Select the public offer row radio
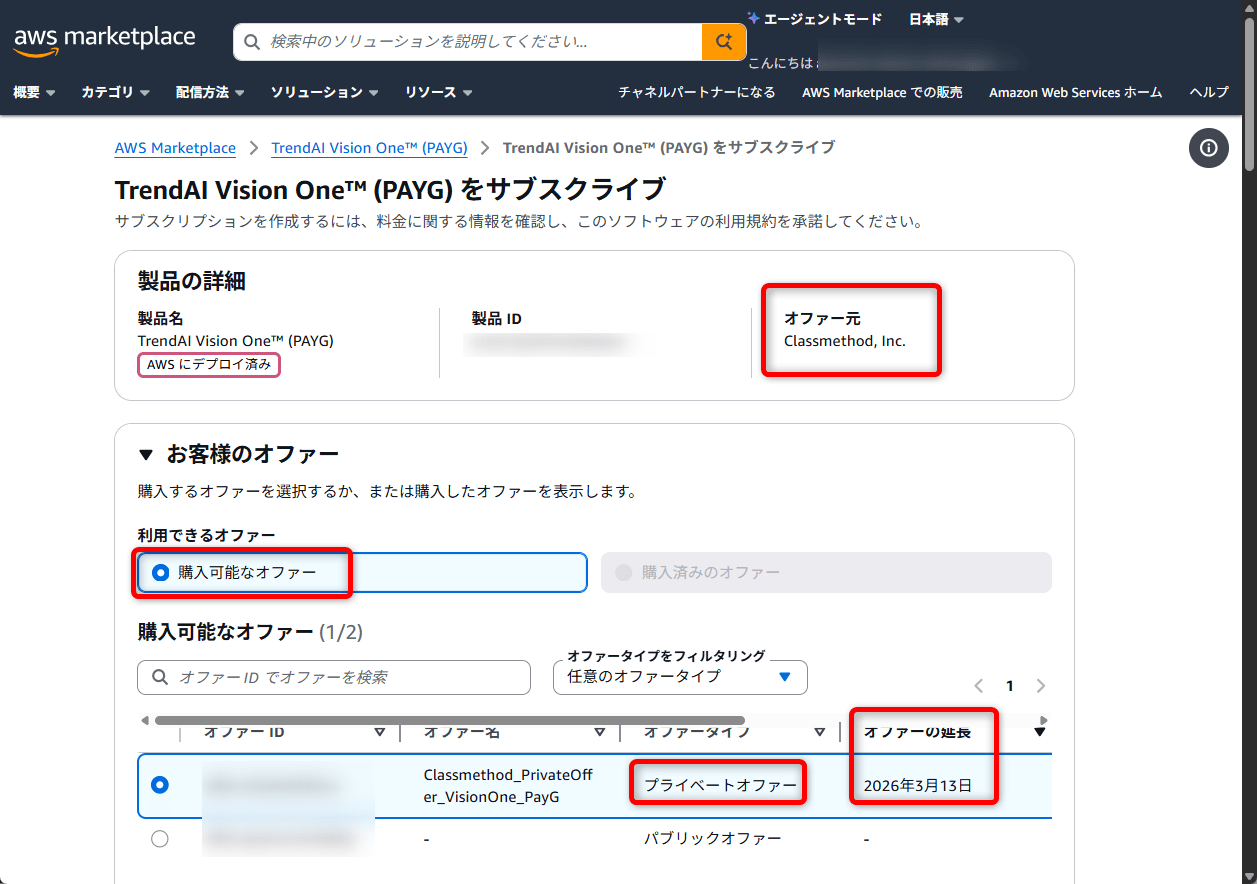 point(159,839)
